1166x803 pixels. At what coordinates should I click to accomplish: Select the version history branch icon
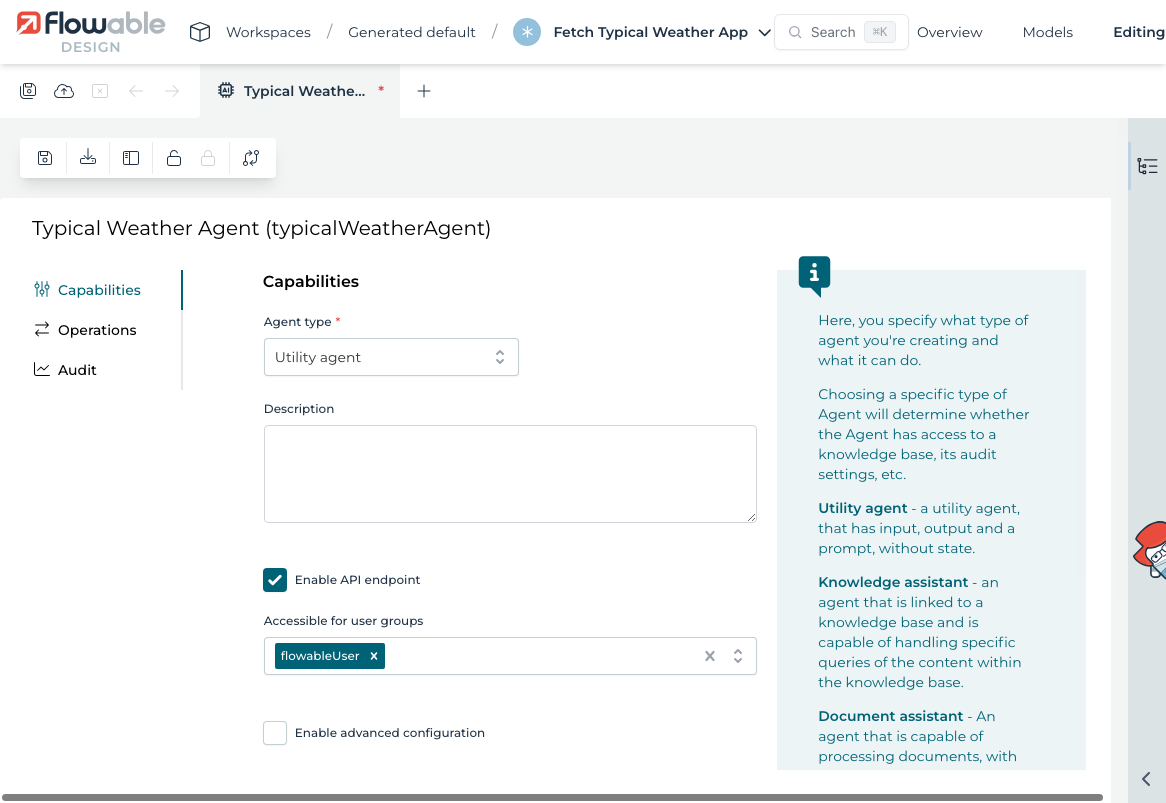coord(251,157)
